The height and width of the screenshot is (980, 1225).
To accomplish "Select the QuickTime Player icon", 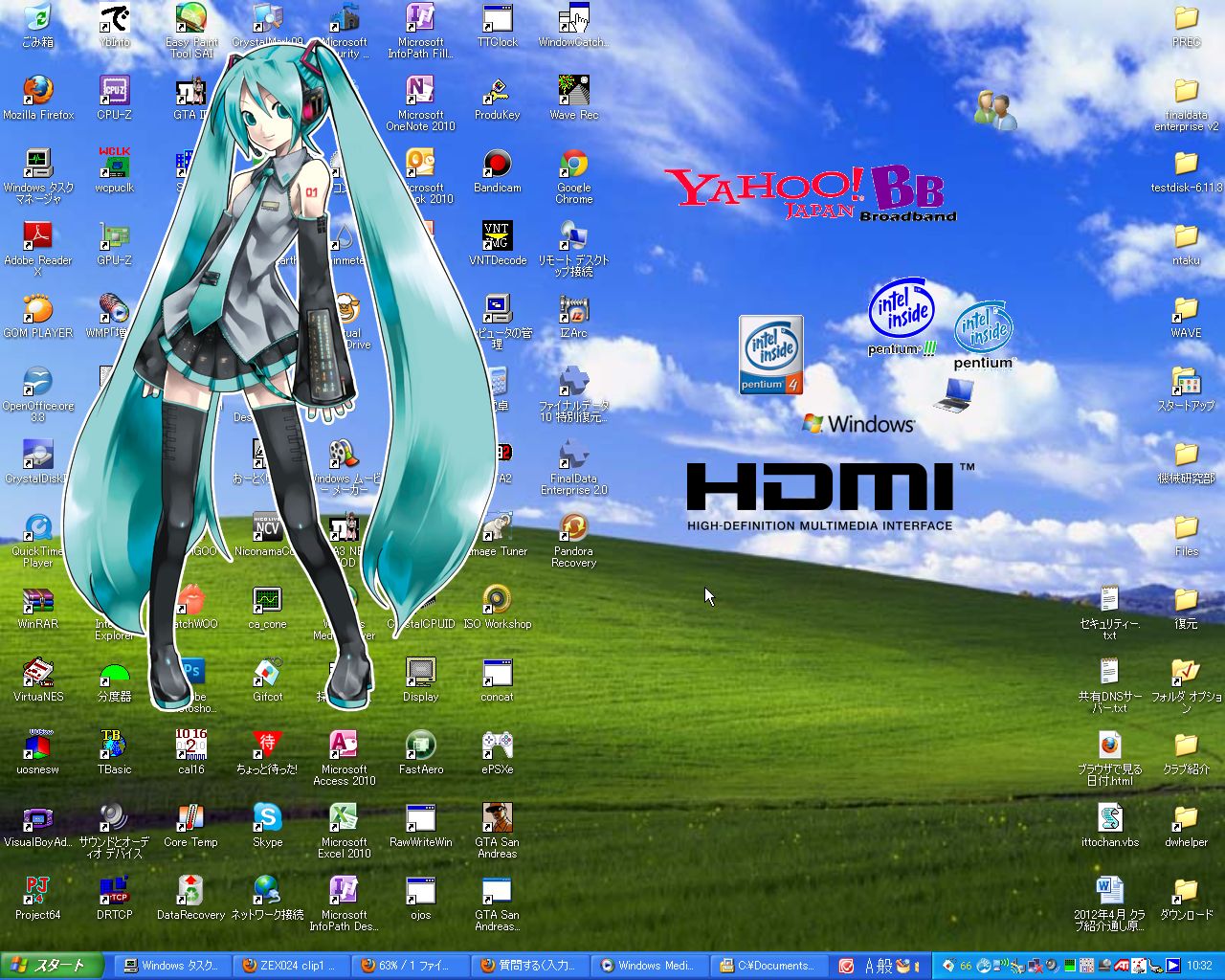I will pos(38,540).
